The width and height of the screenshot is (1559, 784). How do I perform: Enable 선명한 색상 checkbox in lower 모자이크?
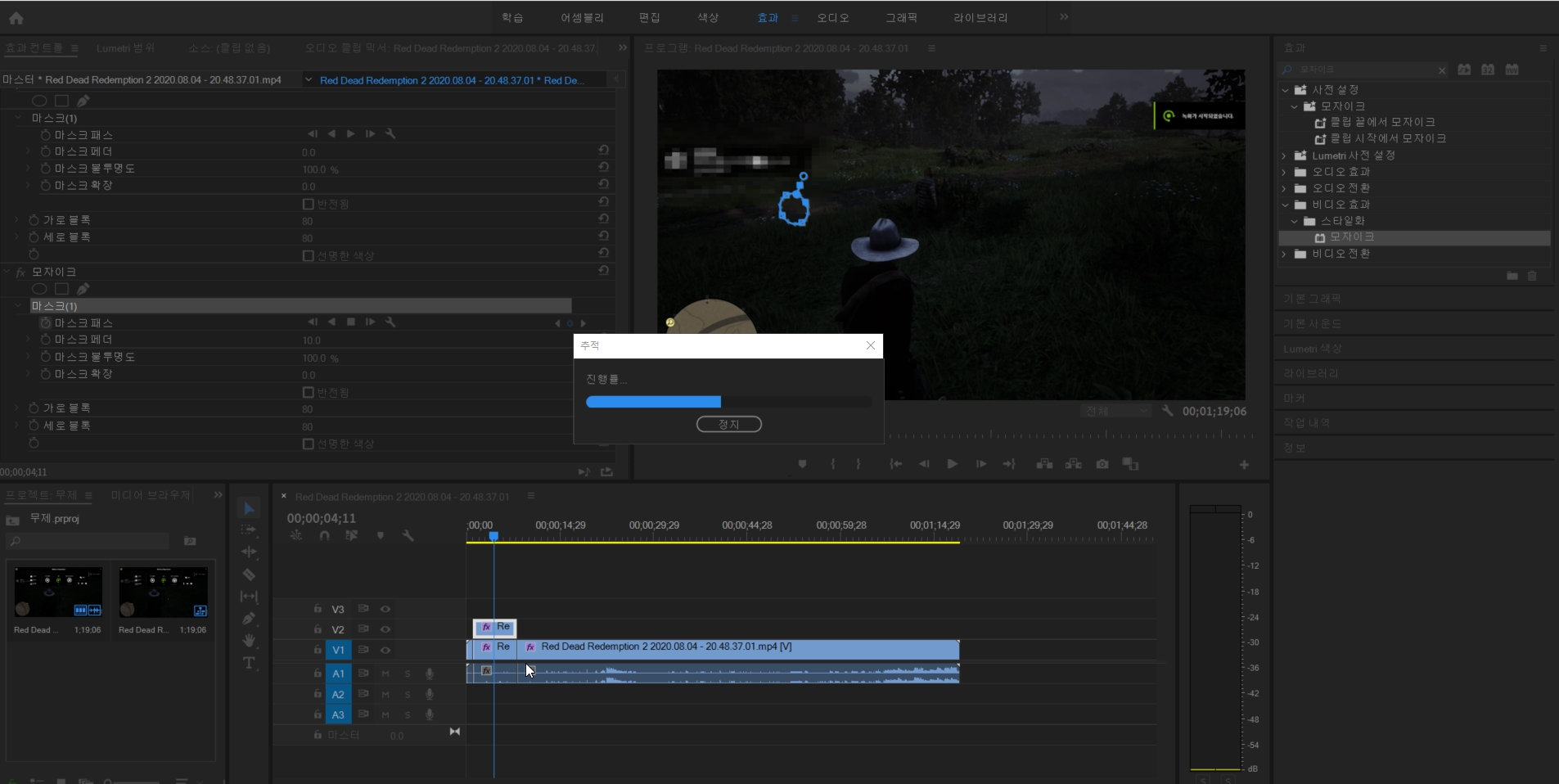pos(309,444)
